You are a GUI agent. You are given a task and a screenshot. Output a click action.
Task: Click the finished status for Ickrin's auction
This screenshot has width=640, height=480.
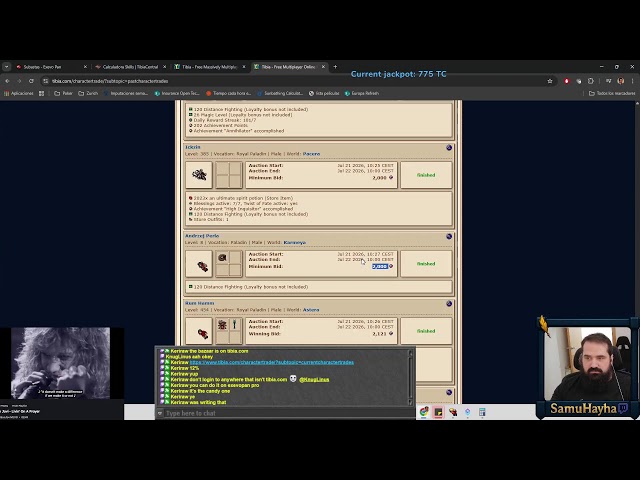click(x=426, y=175)
